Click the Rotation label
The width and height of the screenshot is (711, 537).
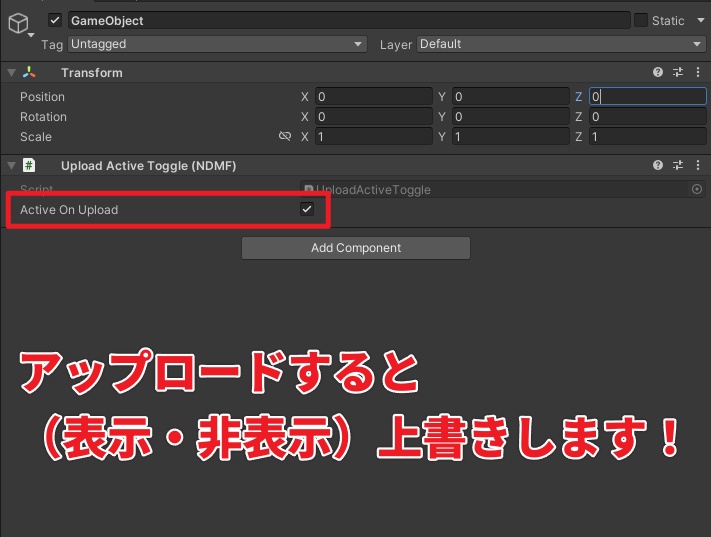coord(43,117)
